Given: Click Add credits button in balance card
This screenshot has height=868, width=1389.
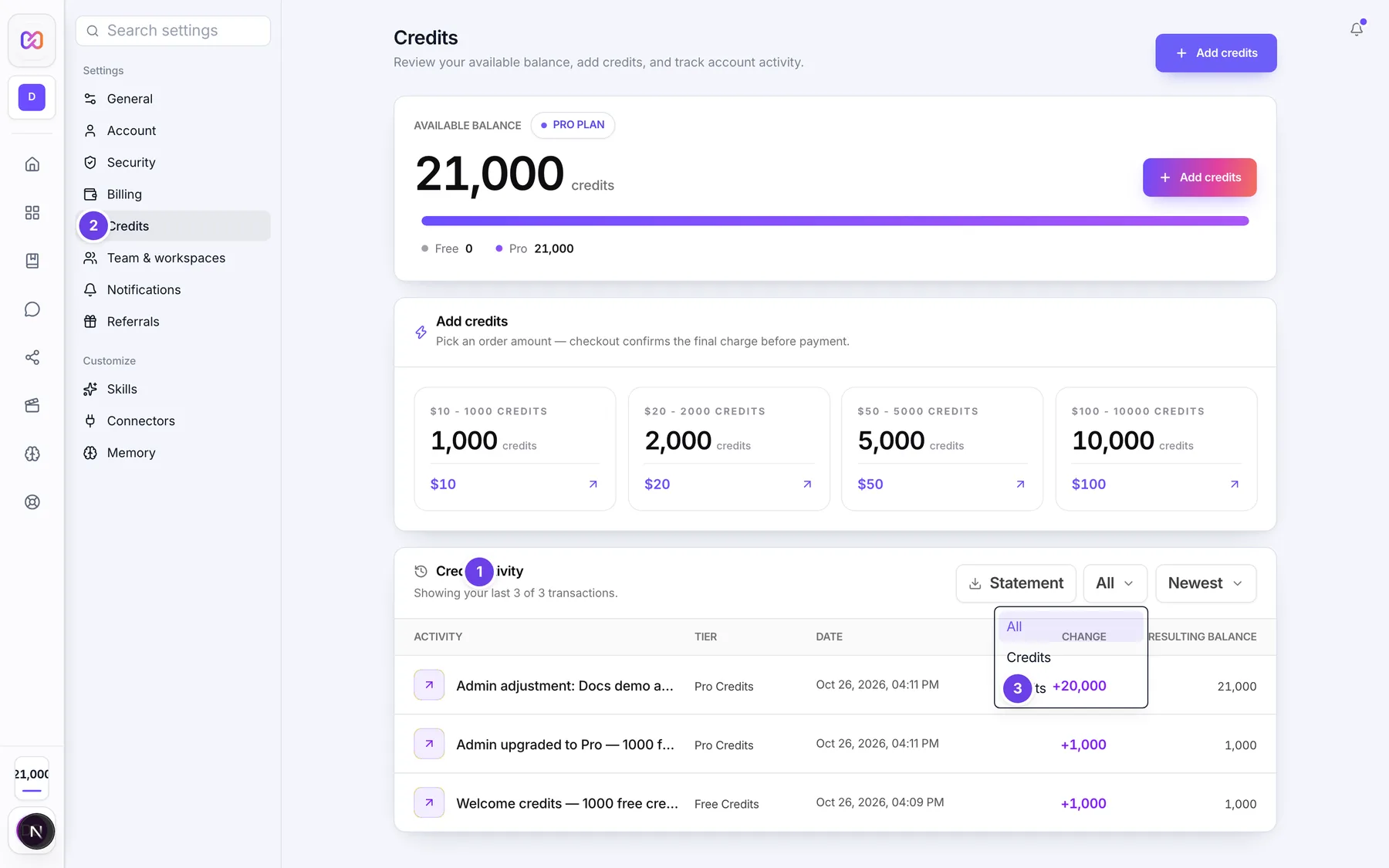Looking at the screenshot, I should pos(1199,177).
